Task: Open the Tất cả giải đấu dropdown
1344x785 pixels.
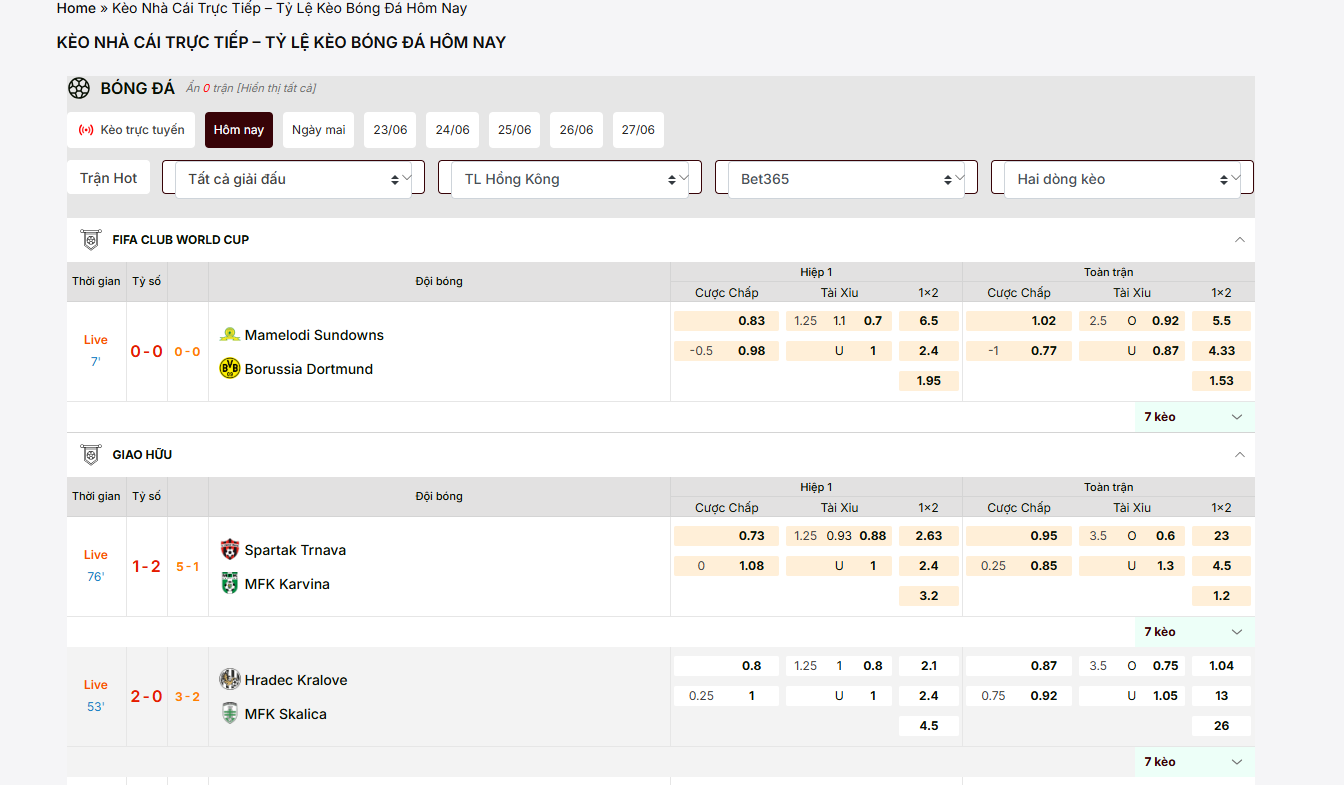Action: click(x=294, y=179)
